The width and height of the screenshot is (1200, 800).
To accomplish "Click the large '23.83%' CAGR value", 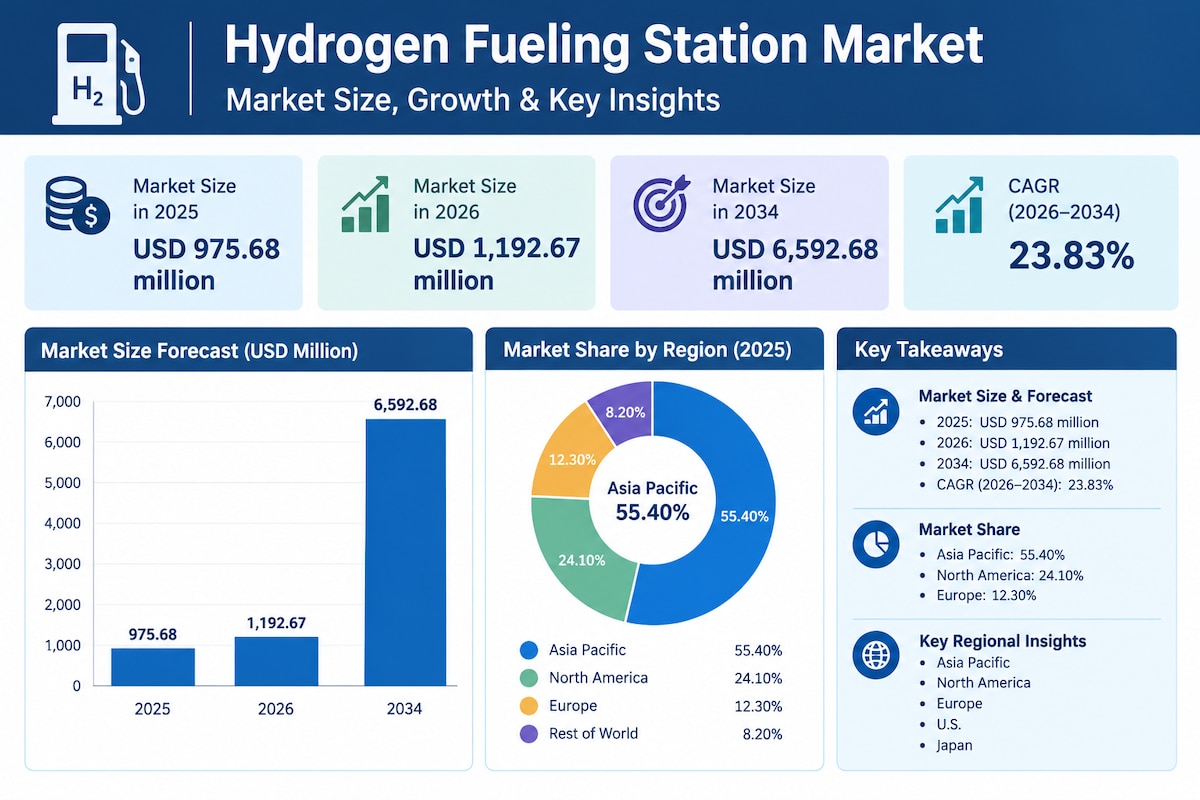I will [x=1071, y=255].
